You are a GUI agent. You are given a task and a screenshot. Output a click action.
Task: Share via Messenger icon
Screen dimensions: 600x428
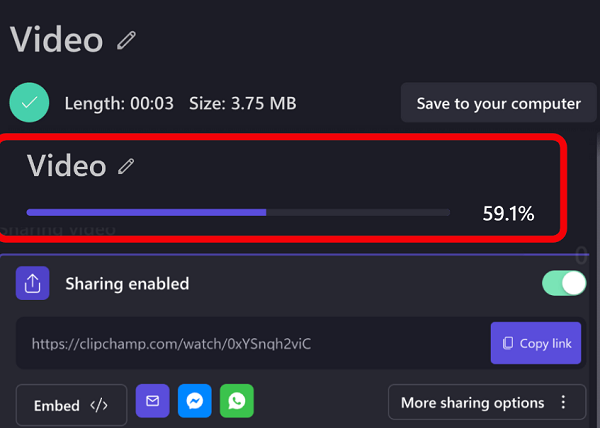pos(195,401)
